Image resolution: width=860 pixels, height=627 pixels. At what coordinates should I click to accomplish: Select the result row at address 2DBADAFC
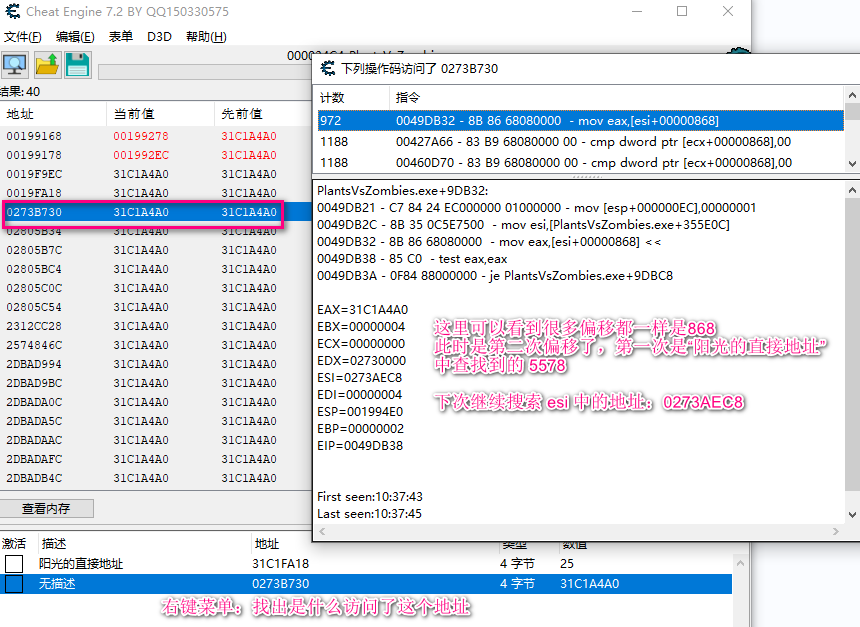[x=156, y=459]
